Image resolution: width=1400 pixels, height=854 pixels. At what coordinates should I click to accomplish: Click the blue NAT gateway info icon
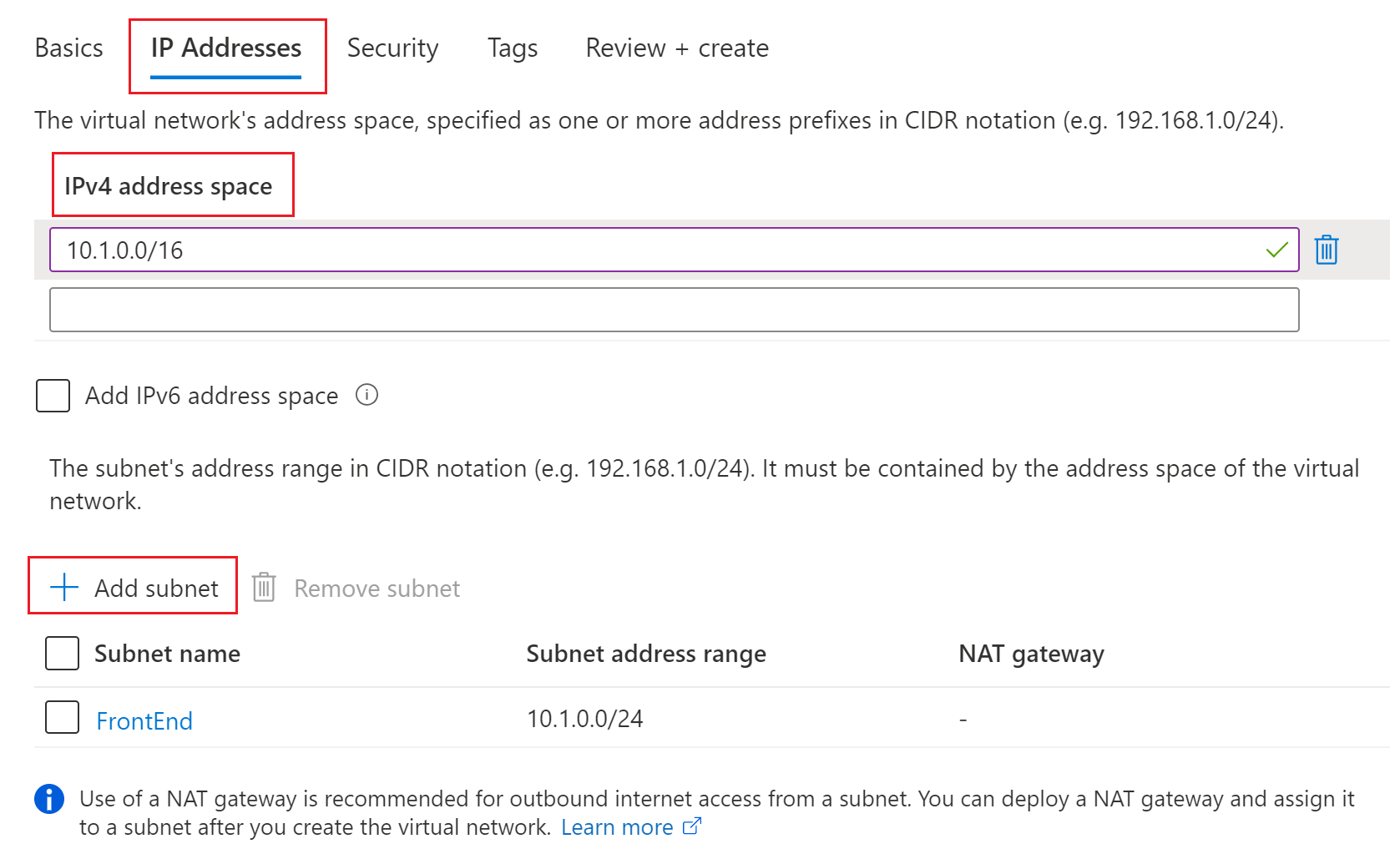coord(49,799)
